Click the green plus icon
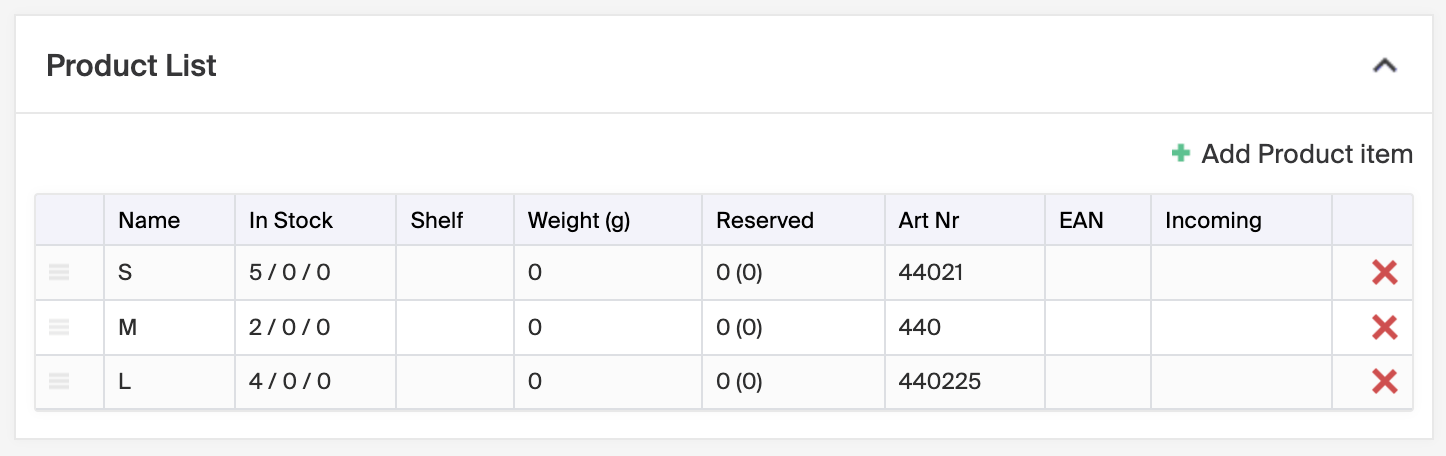Image resolution: width=1446 pixels, height=456 pixels. point(1181,154)
